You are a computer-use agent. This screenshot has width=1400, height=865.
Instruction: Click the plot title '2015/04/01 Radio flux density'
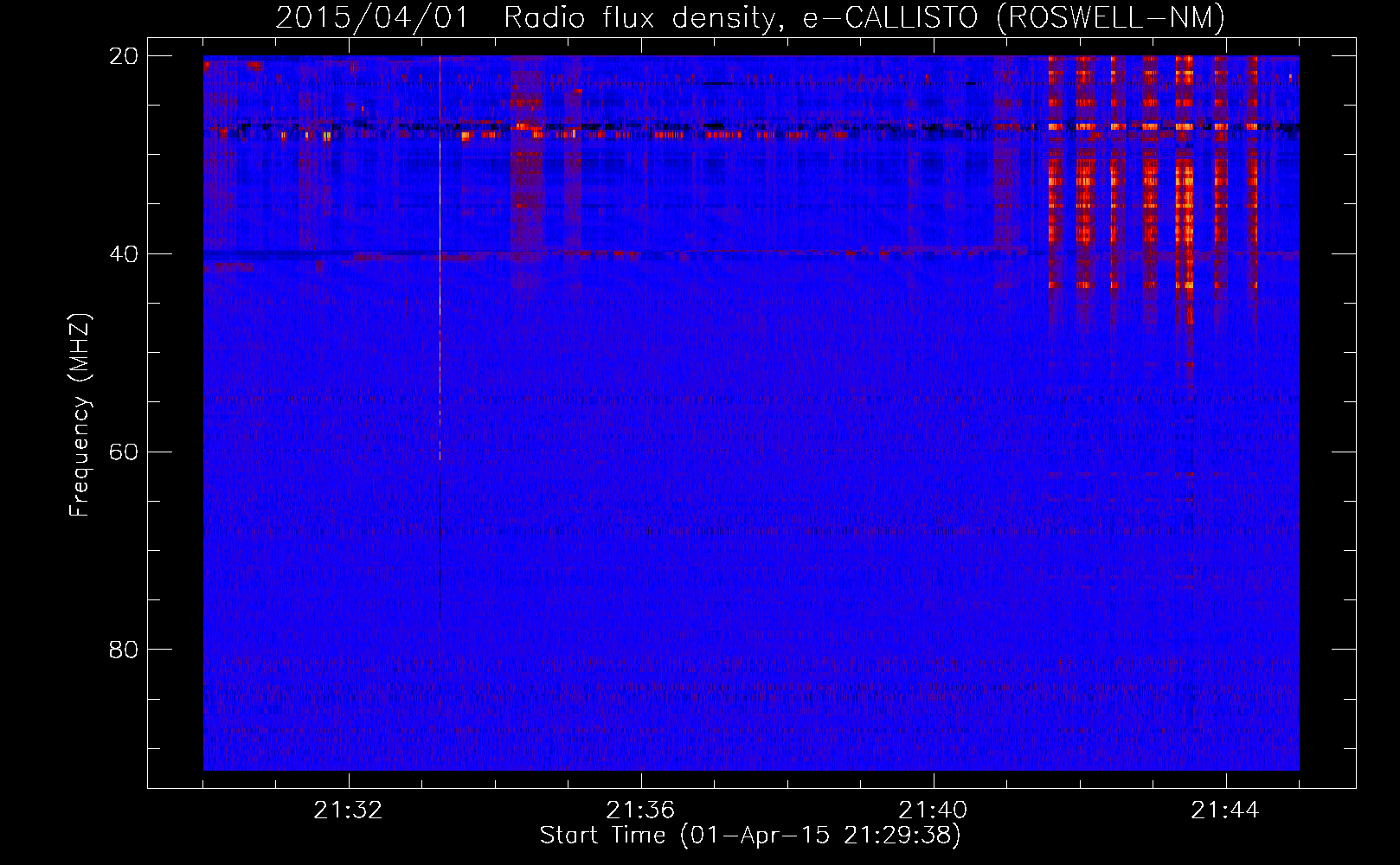(x=750, y=17)
